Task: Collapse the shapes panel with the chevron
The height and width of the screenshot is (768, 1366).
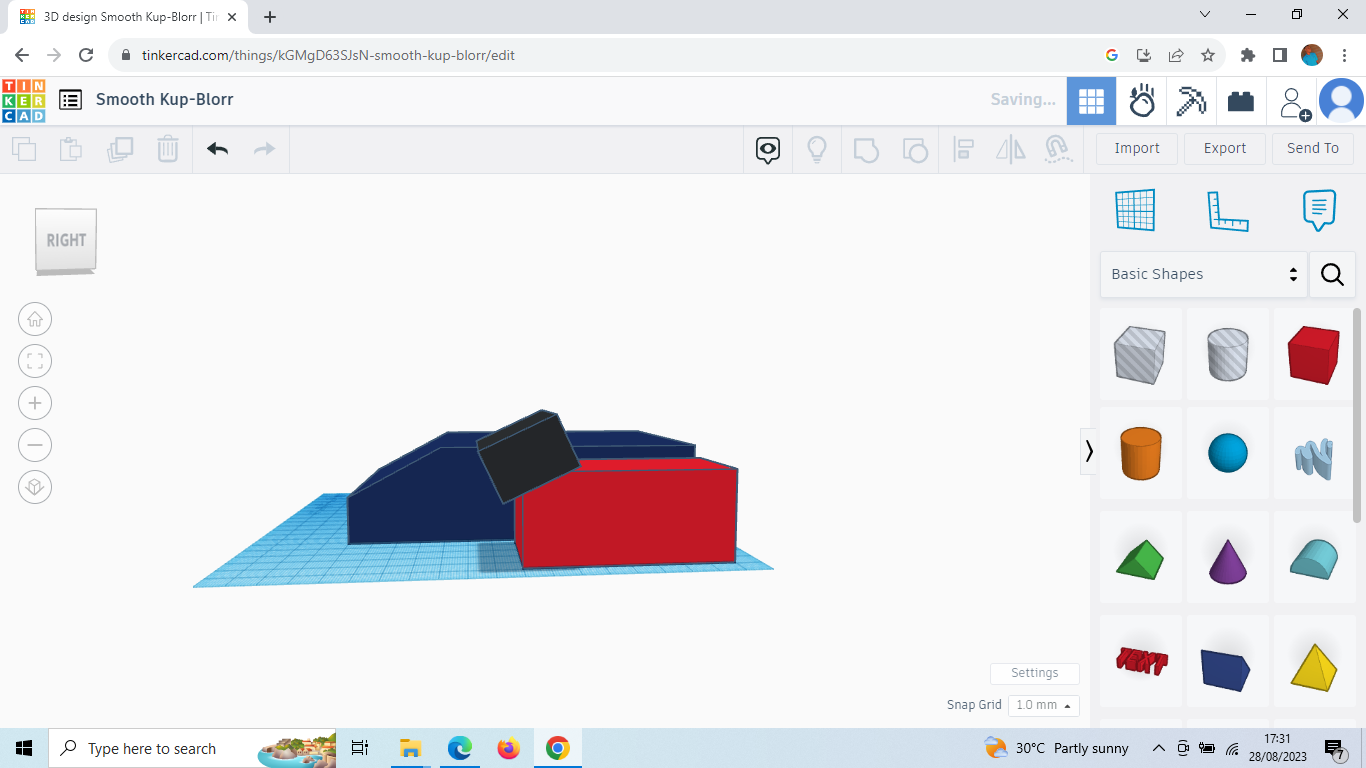Action: [x=1088, y=451]
